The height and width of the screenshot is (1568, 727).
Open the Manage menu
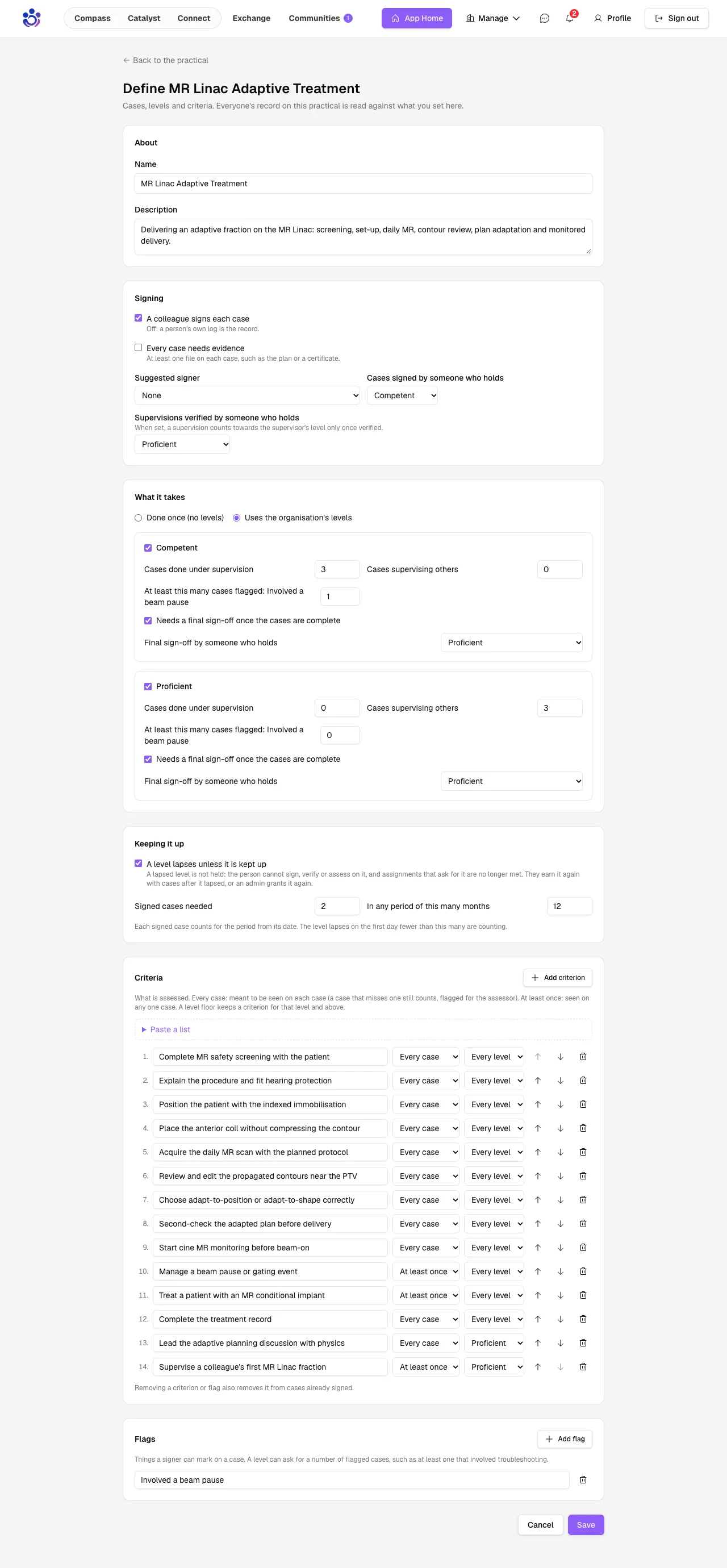pyautogui.click(x=494, y=18)
